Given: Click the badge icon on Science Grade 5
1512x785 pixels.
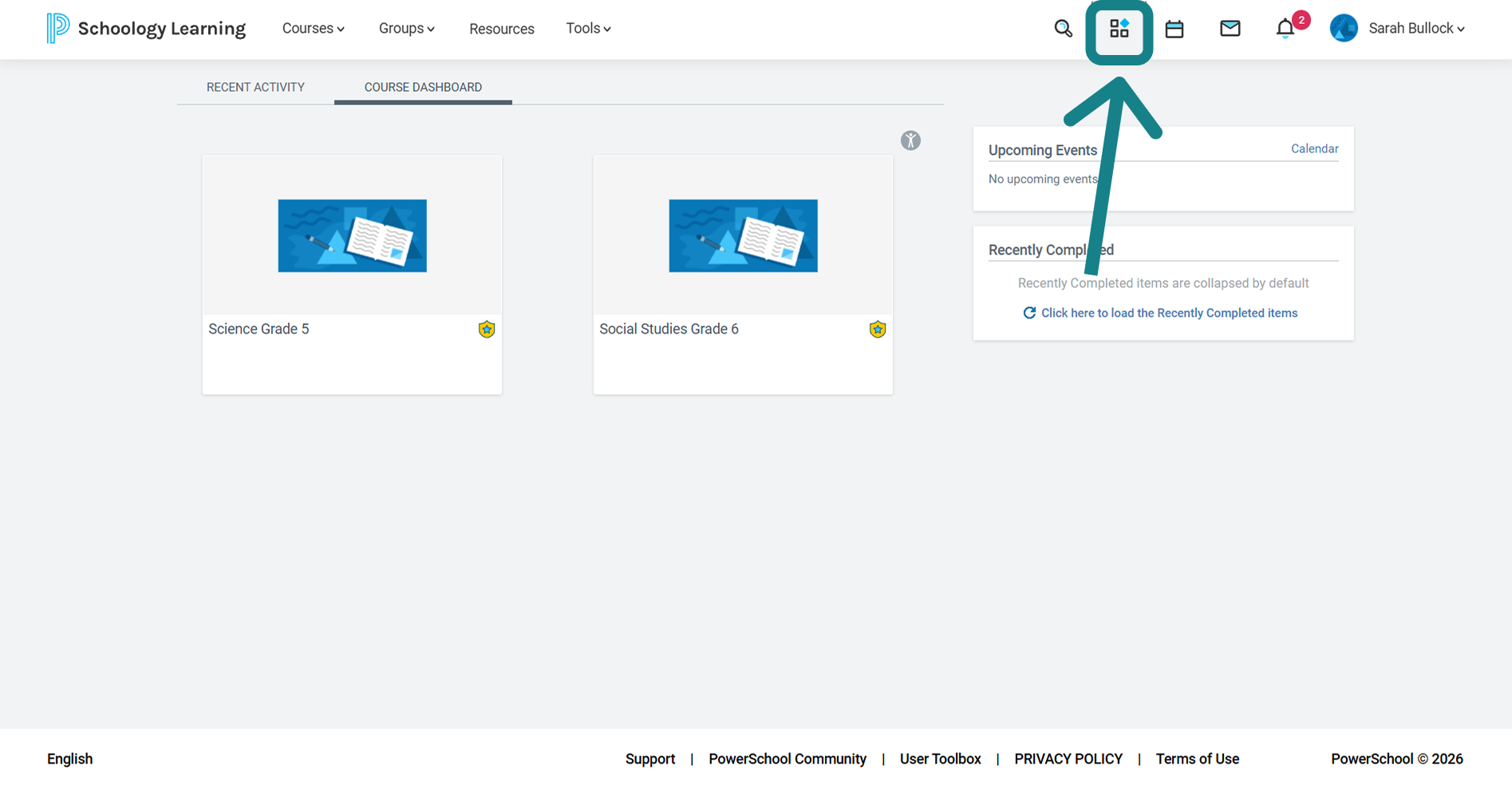Looking at the screenshot, I should [487, 329].
